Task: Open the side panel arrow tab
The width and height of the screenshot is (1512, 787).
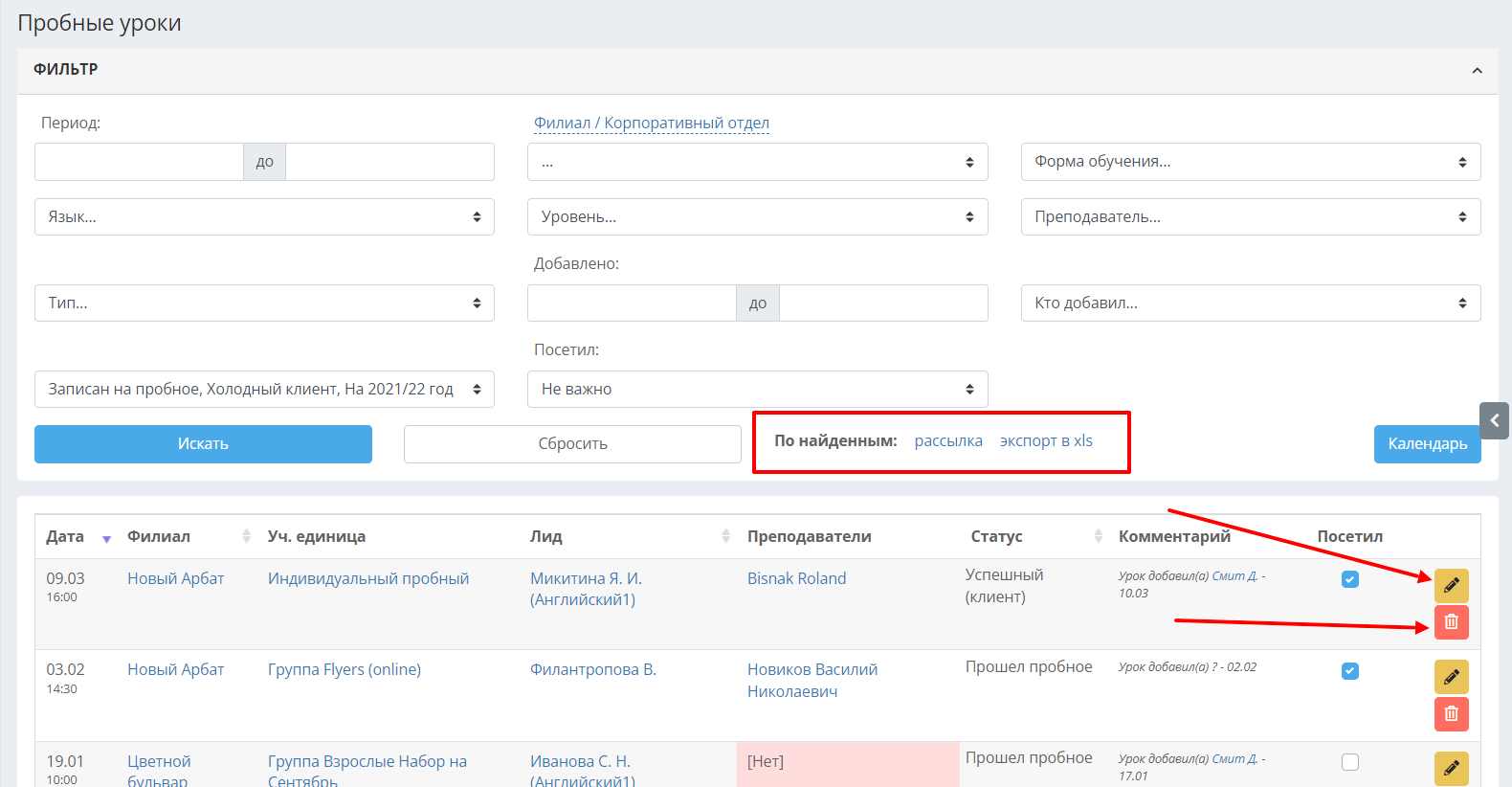Action: point(1494,420)
